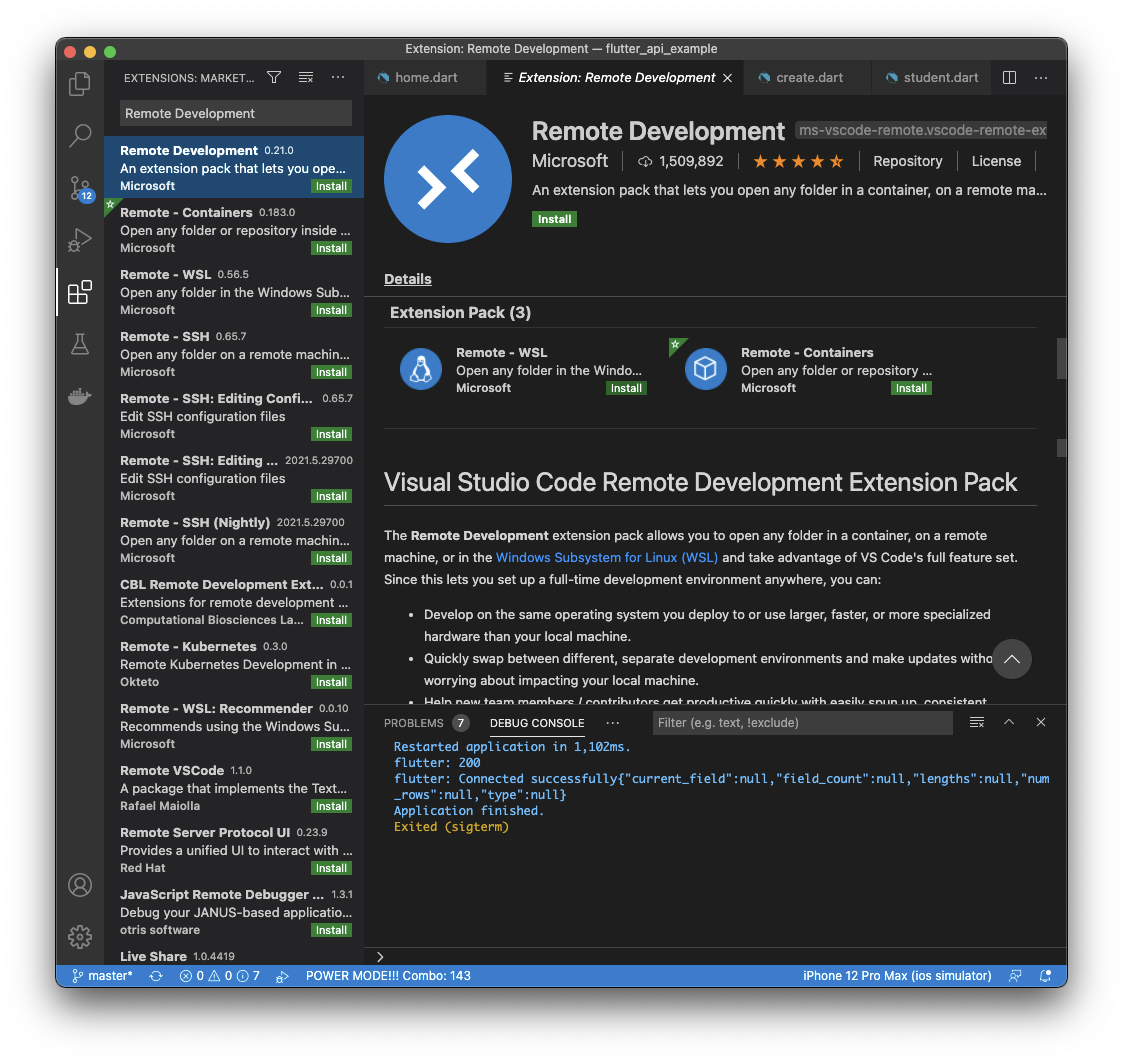
Task: Open the Run and Debug view
Action: [79, 239]
